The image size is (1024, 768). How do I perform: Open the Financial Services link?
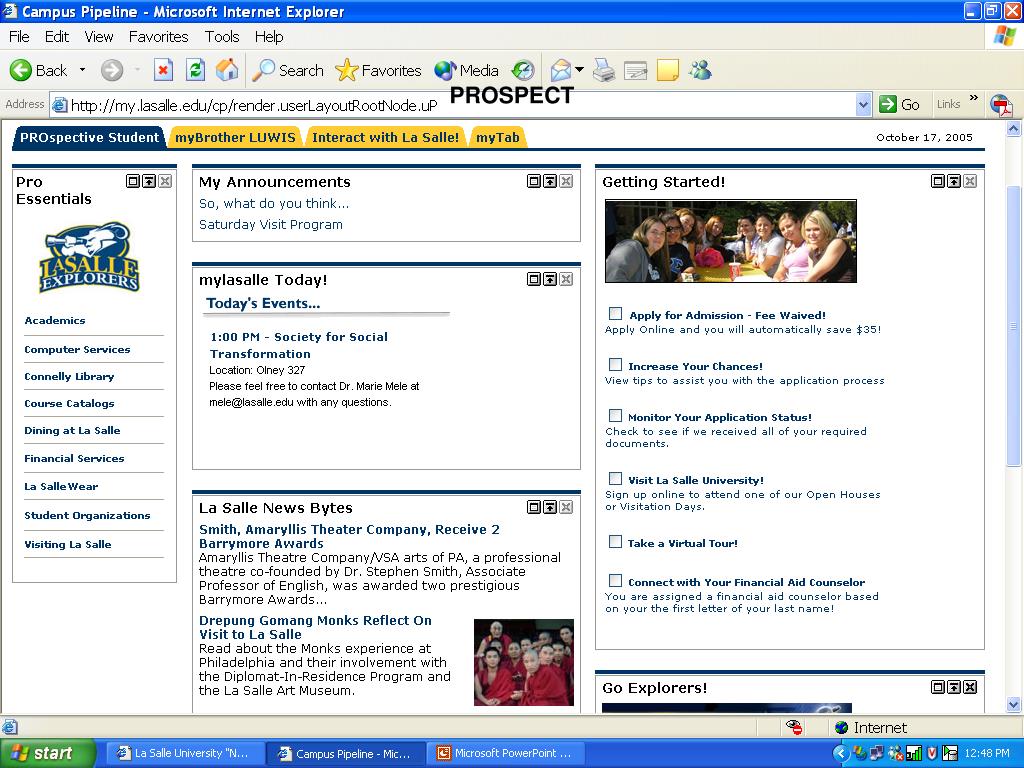point(74,458)
